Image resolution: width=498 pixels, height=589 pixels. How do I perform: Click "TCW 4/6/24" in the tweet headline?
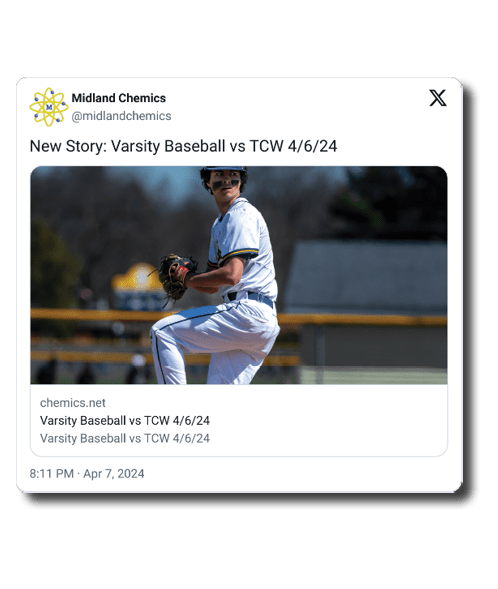tap(293, 146)
